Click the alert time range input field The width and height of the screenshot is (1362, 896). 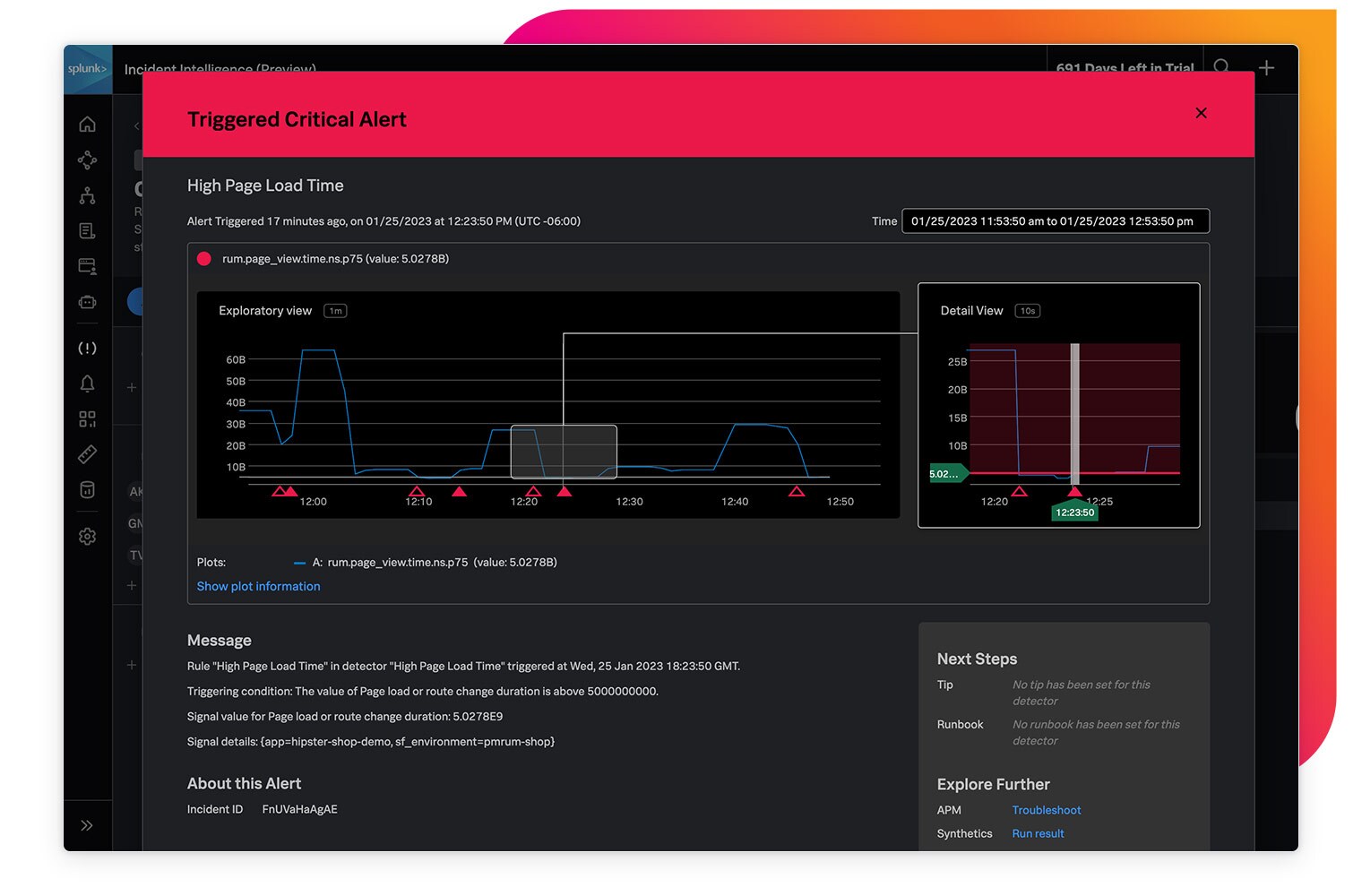[x=1056, y=221]
